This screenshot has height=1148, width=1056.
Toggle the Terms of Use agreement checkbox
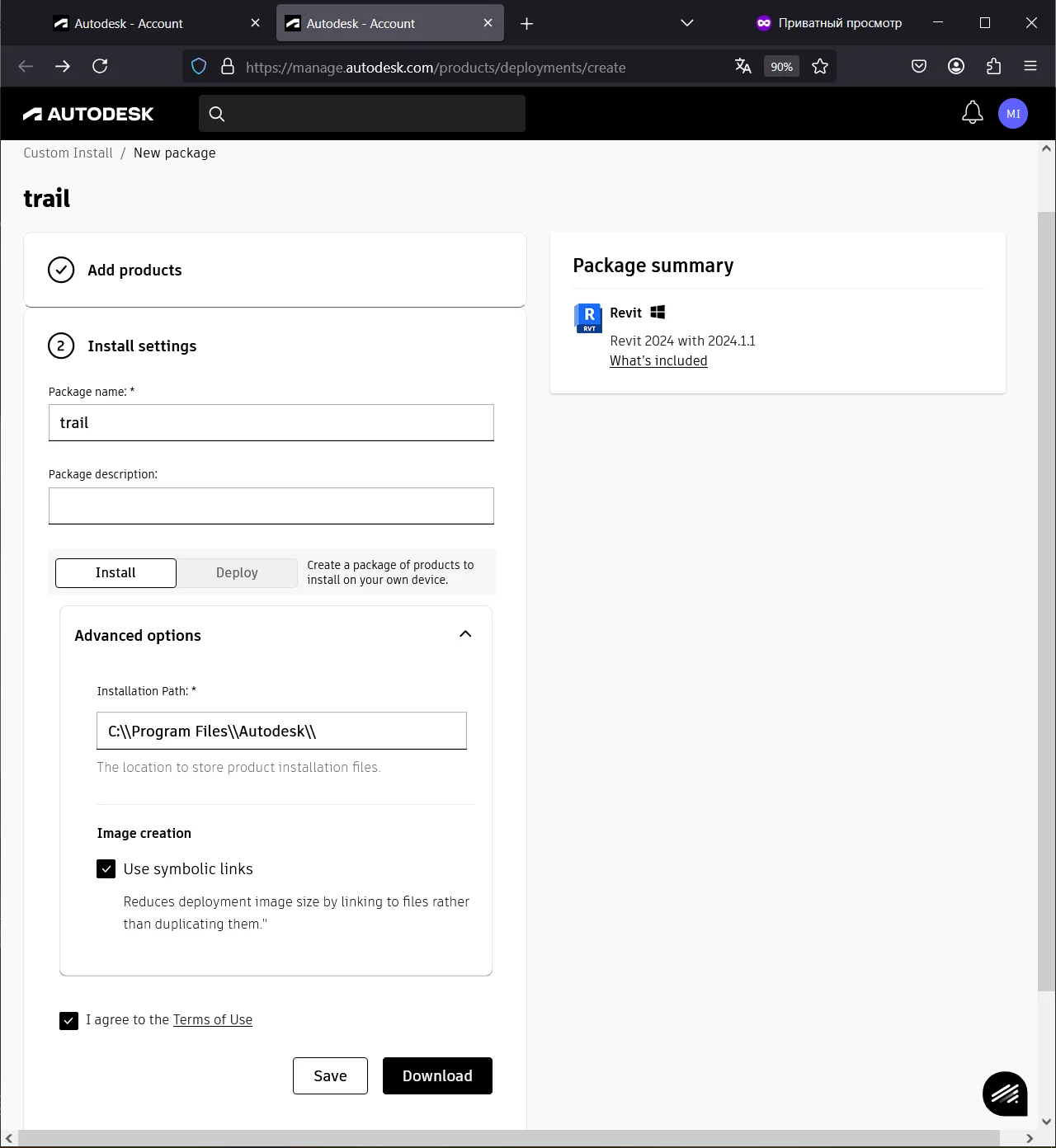pos(69,1021)
